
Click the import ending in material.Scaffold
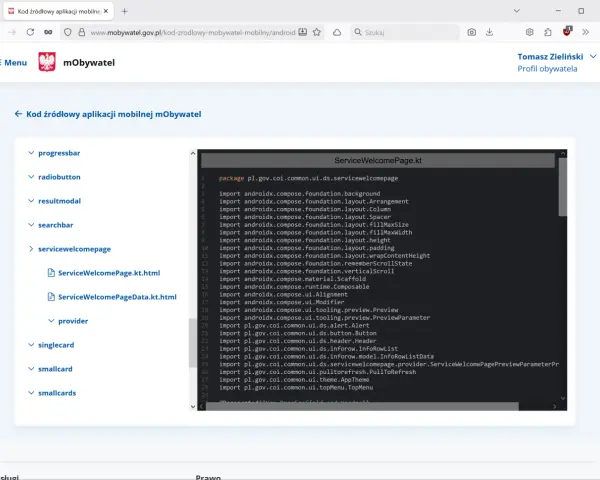(292, 279)
